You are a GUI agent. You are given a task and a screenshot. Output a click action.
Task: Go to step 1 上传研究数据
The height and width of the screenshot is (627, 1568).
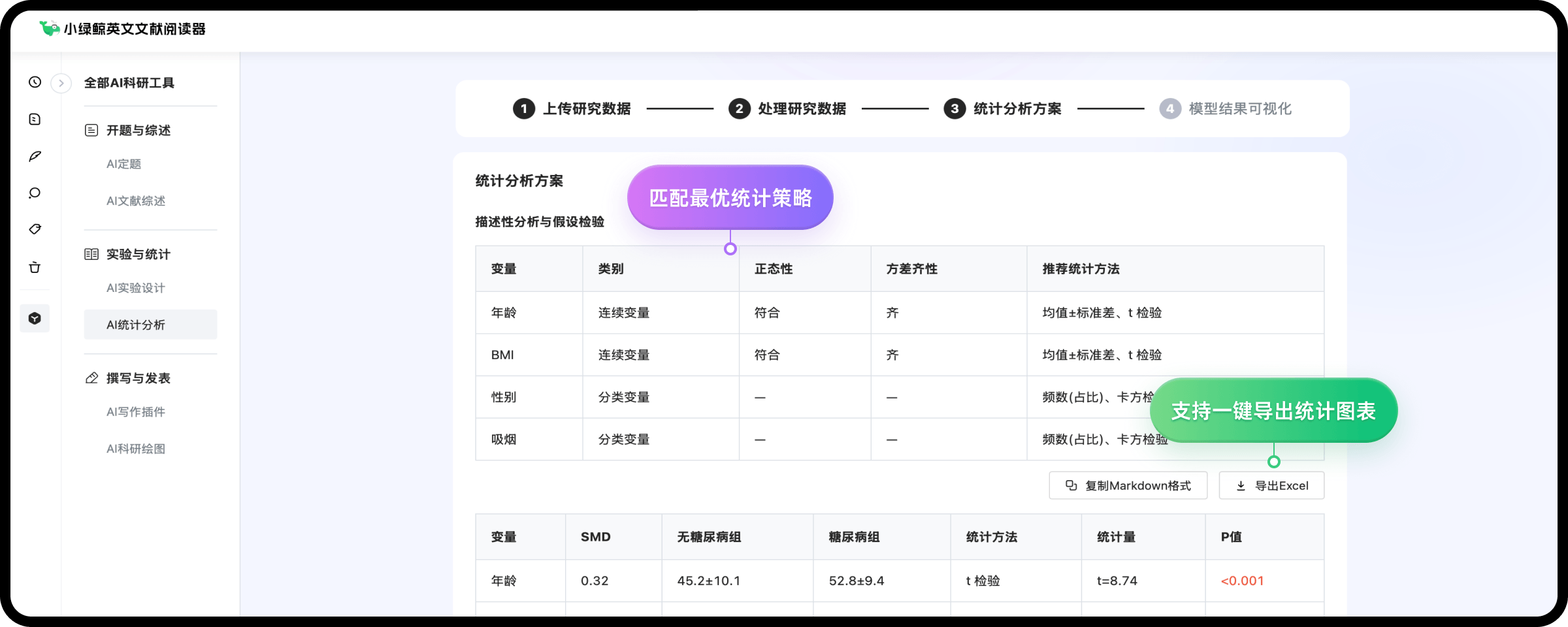click(572, 108)
